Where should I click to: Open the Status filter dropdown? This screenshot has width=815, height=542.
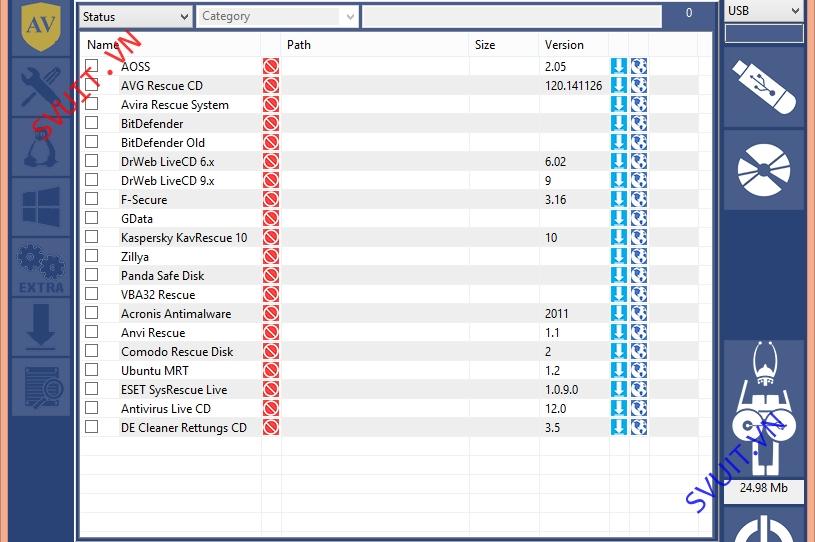pos(135,17)
